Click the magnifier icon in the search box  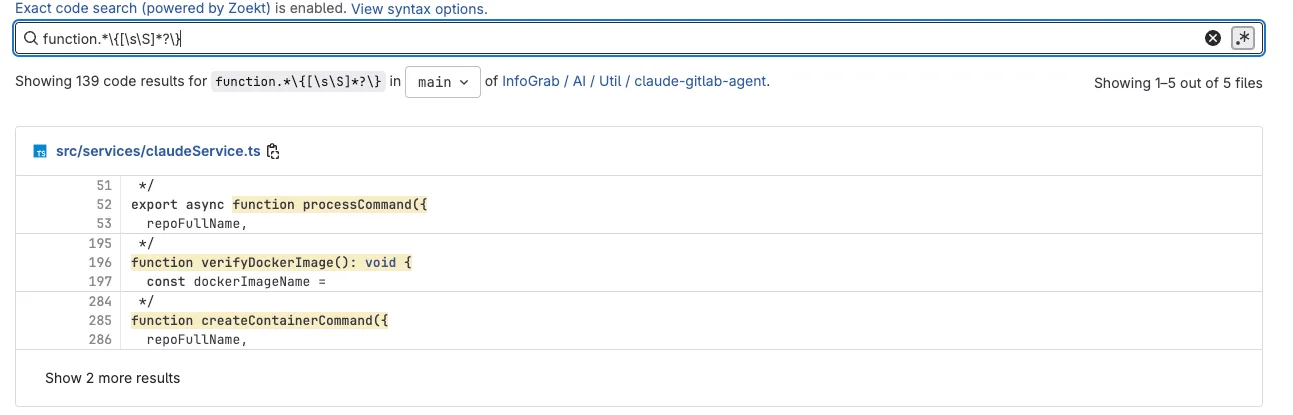[30, 39]
